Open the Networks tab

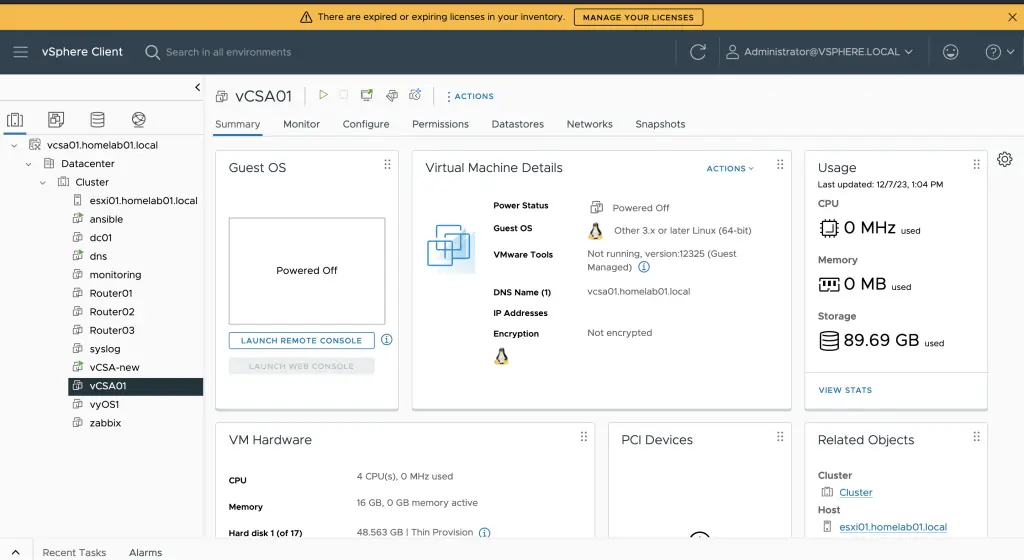pos(589,124)
